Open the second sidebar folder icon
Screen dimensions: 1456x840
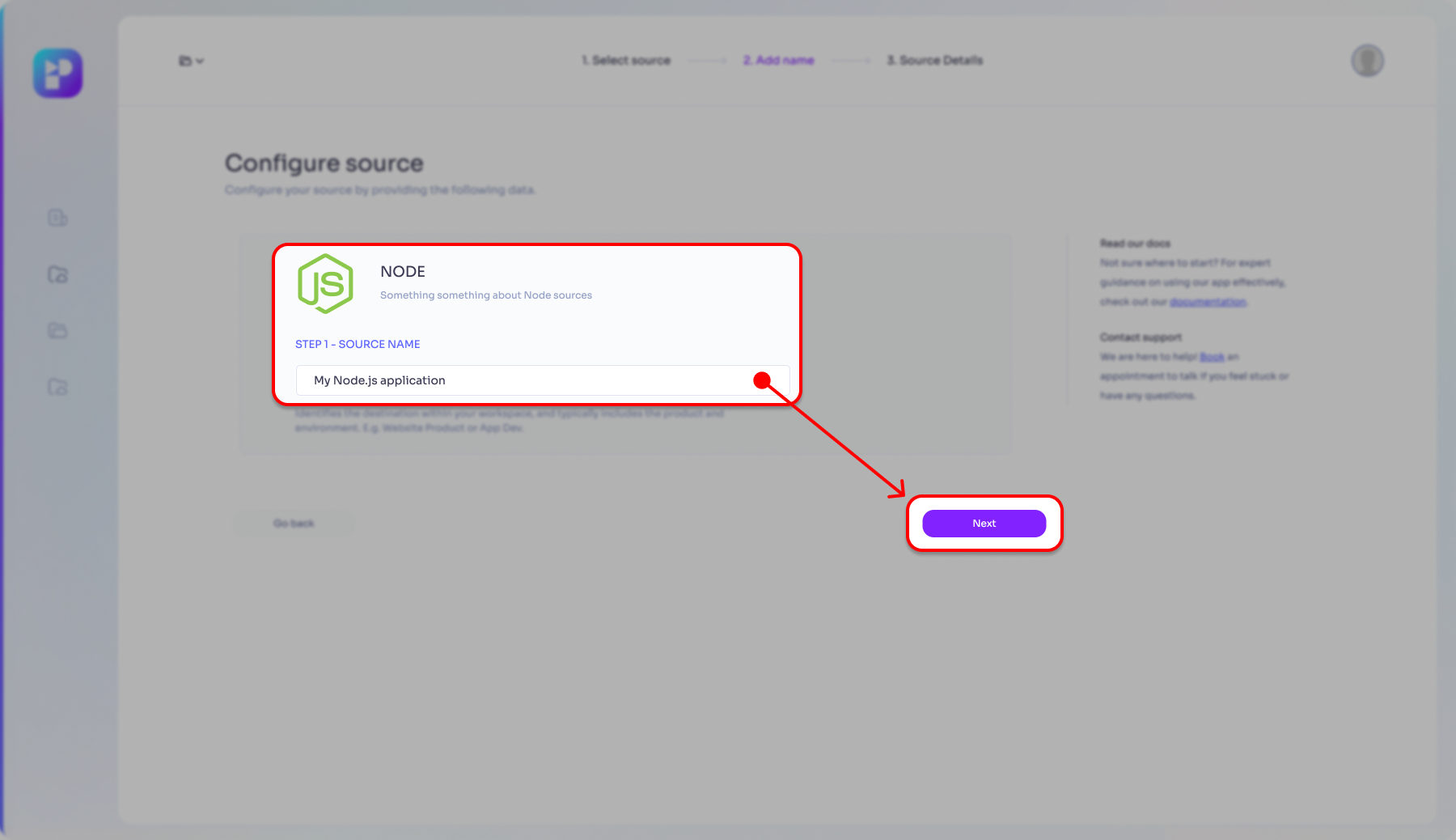click(x=57, y=274)
